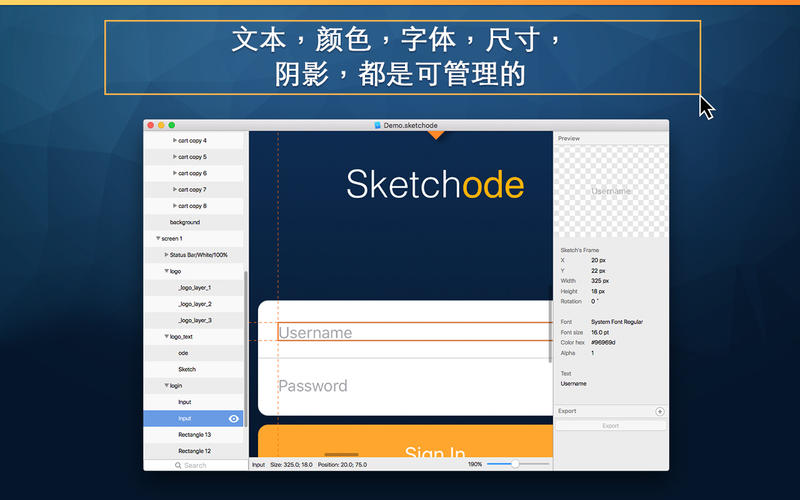Screen dimensions: 800x500
Task: Toggle the eye icon on the highlighted Input layer
Action: coord(234,419)
